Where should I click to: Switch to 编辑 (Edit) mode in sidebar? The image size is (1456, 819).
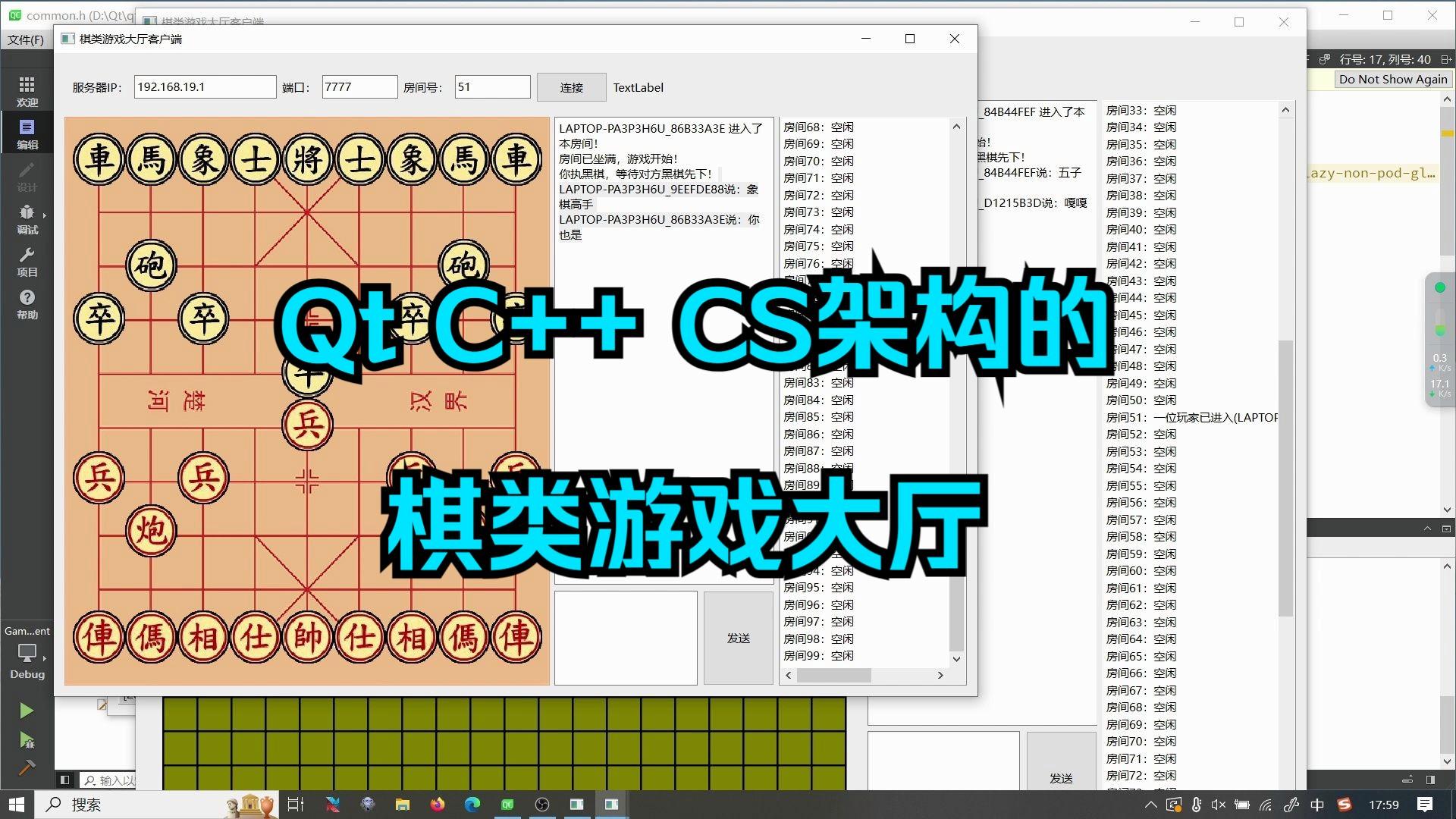tap(27, 133)
